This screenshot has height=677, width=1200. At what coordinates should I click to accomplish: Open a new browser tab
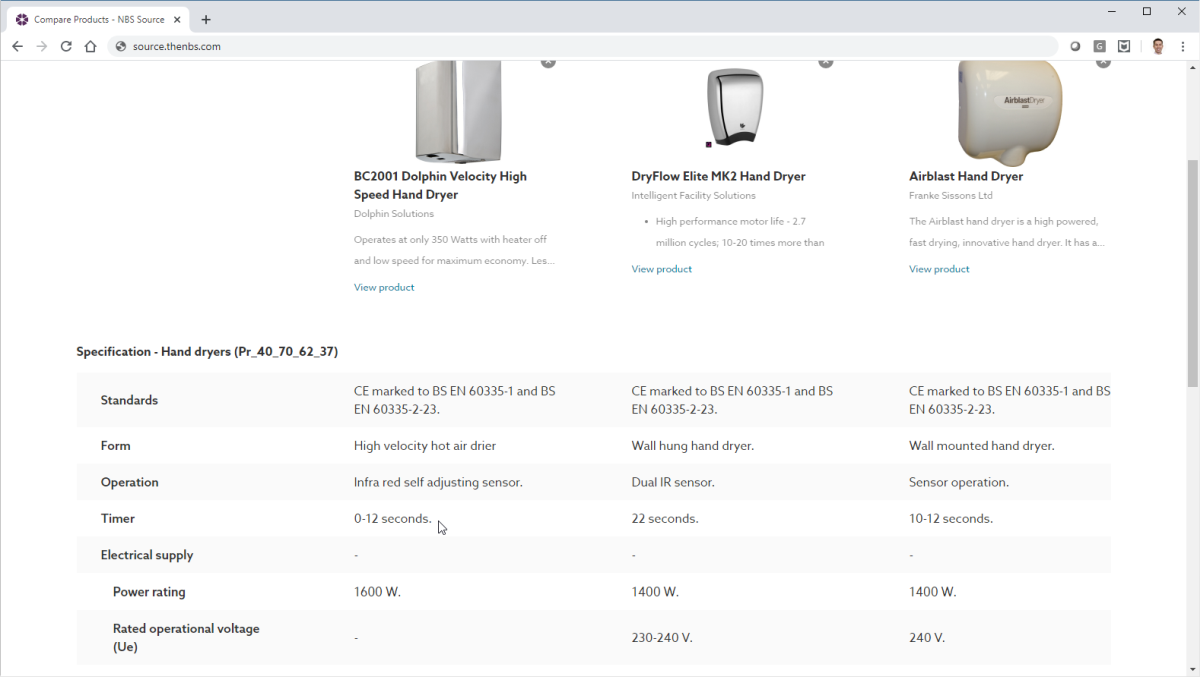coord(206,19)
